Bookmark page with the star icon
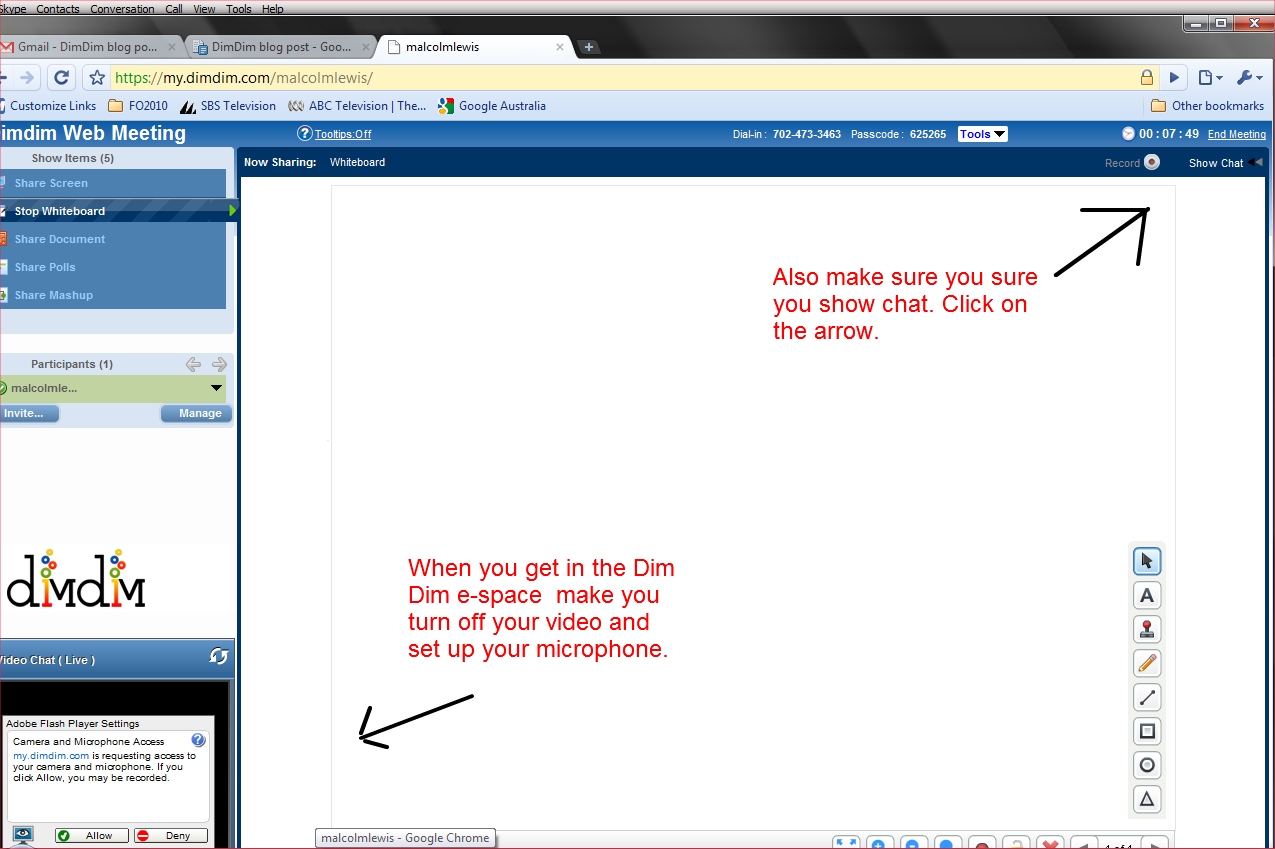 [x=96, y=77]
